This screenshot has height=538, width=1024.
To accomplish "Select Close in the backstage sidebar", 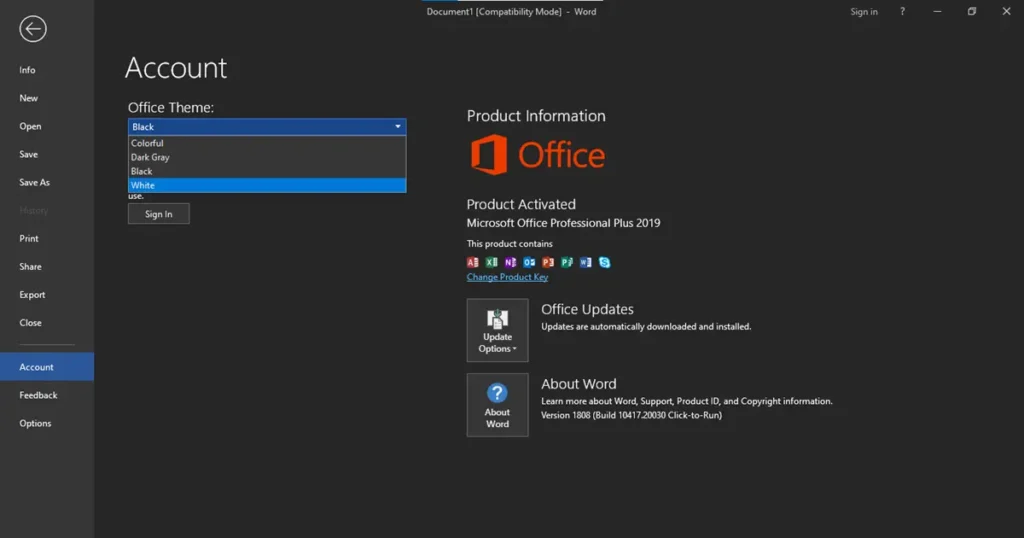I will [47, 323].
